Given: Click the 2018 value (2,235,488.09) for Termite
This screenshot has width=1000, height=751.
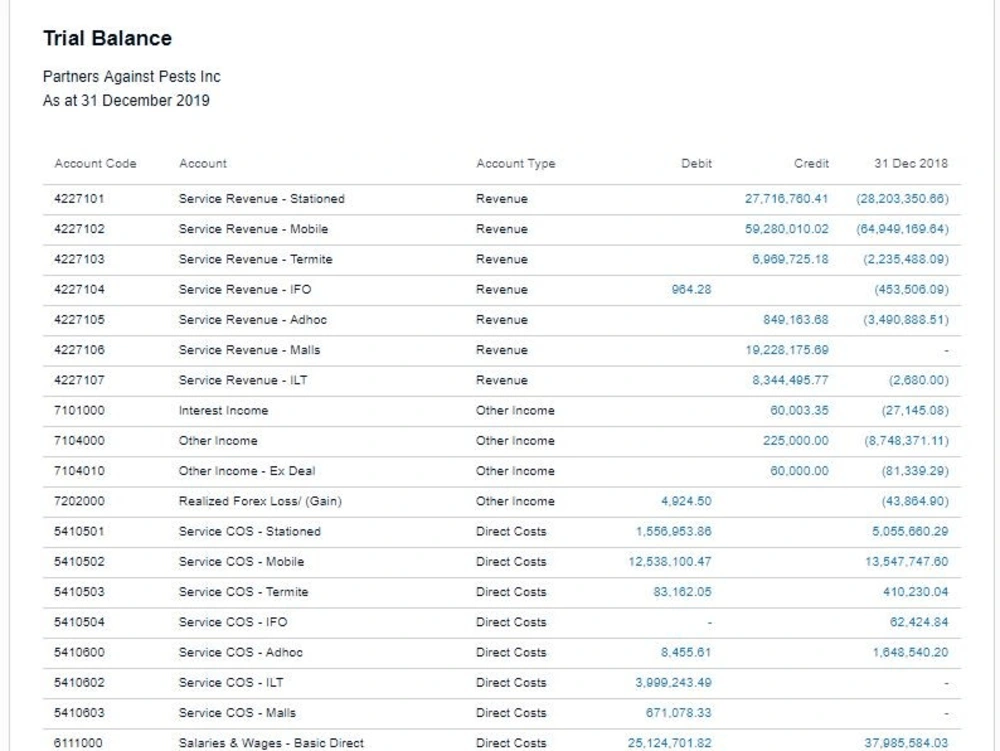Looking at the screenshot, I should [906, 259].
